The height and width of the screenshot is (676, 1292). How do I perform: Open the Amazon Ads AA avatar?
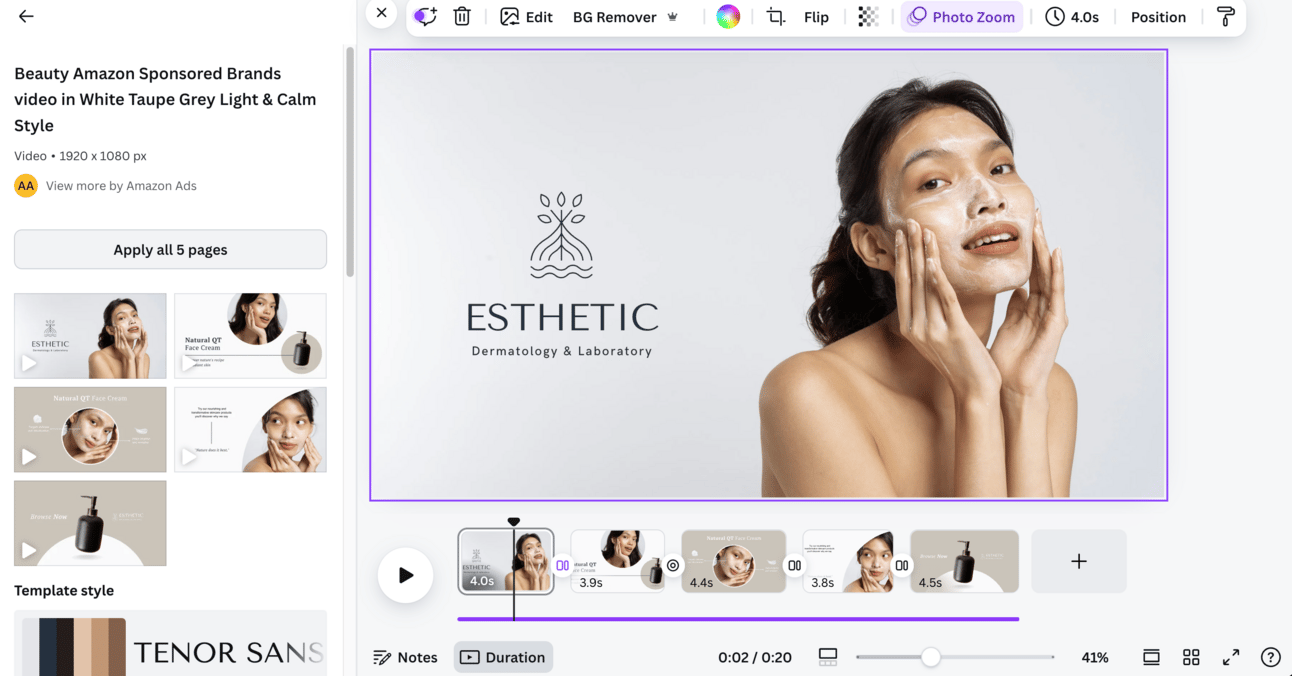click(x=26, y=186)
